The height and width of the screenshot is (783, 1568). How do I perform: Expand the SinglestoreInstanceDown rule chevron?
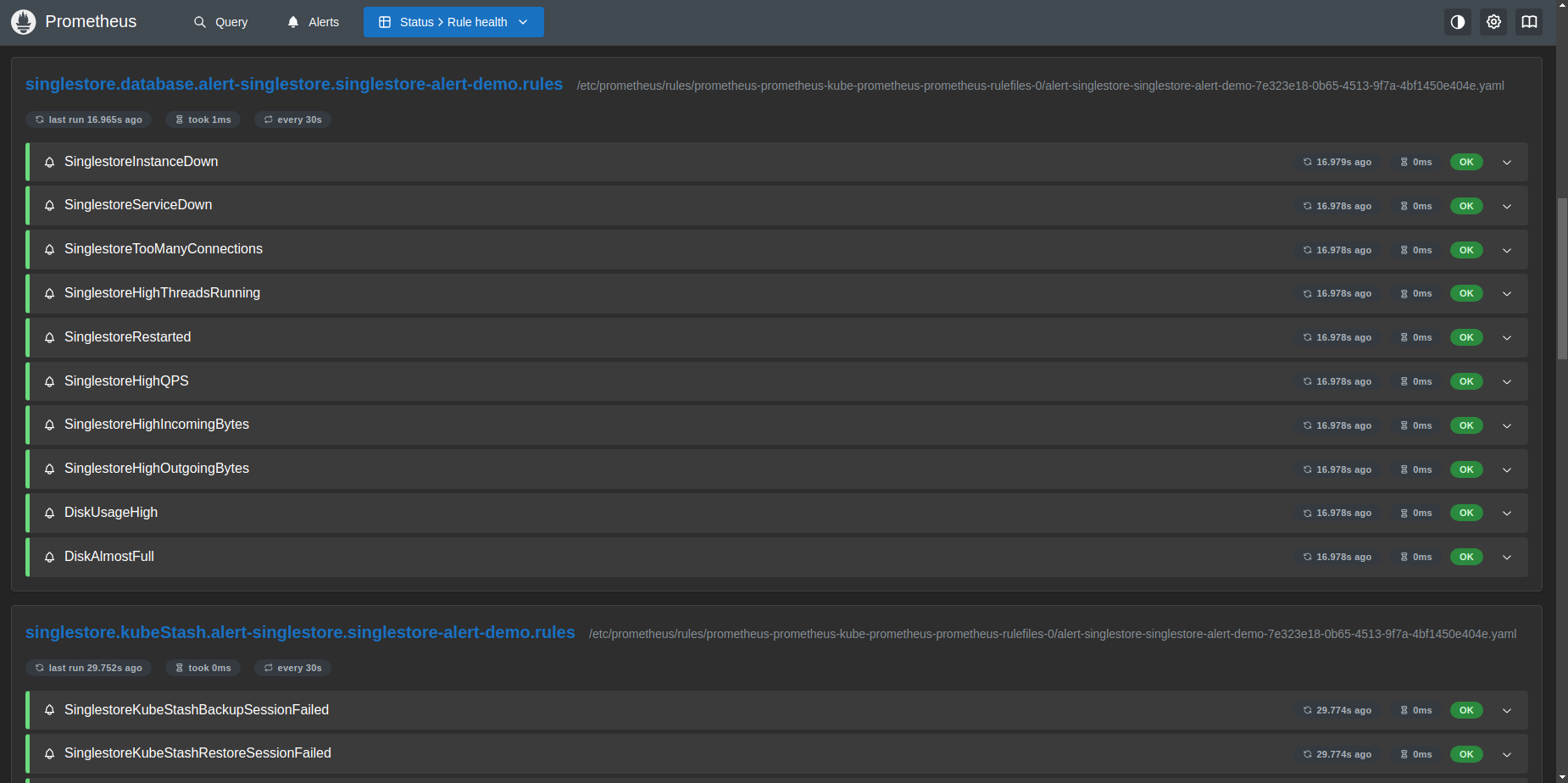coord(1507,162)
